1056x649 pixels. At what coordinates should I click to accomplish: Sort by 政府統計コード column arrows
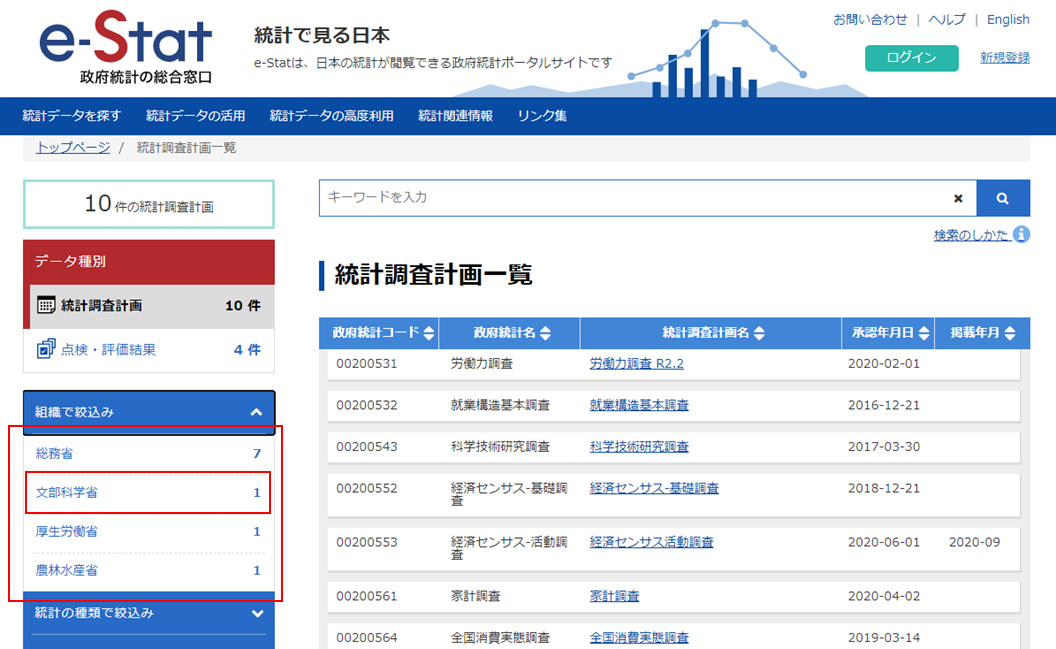[429, 334]
